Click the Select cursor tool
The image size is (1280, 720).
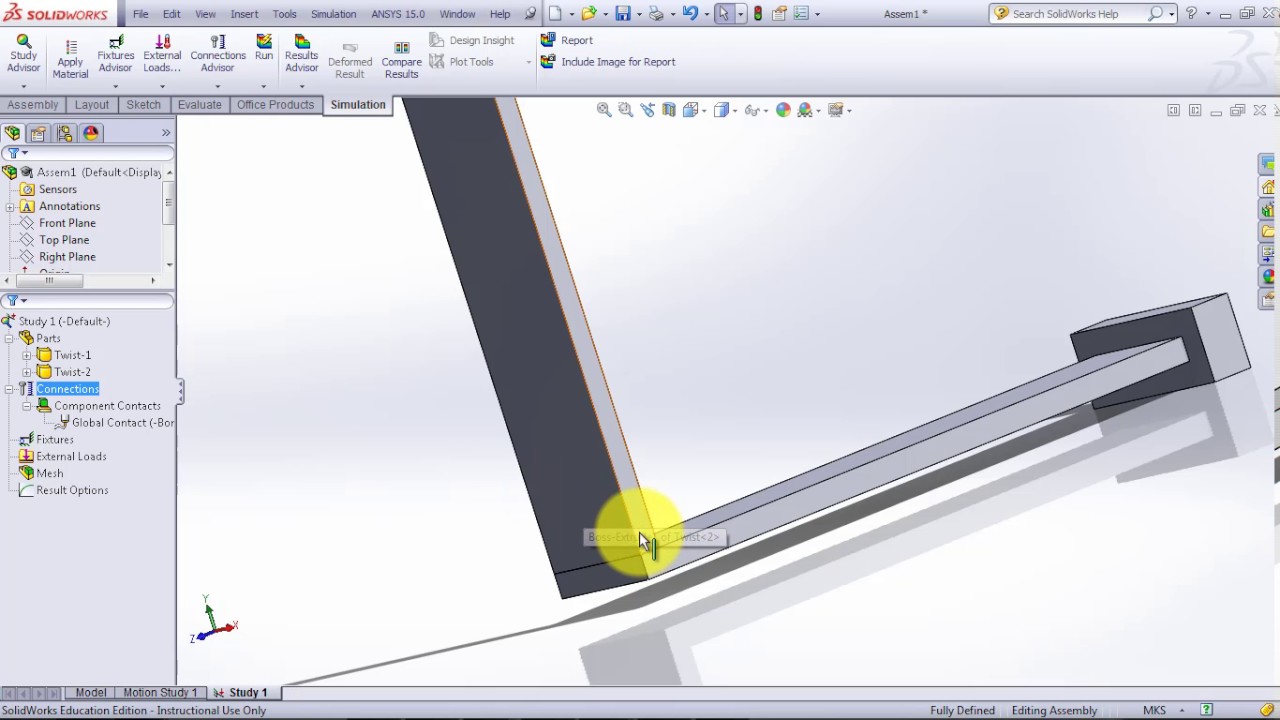pyautogui.click(x=723, y=13)
